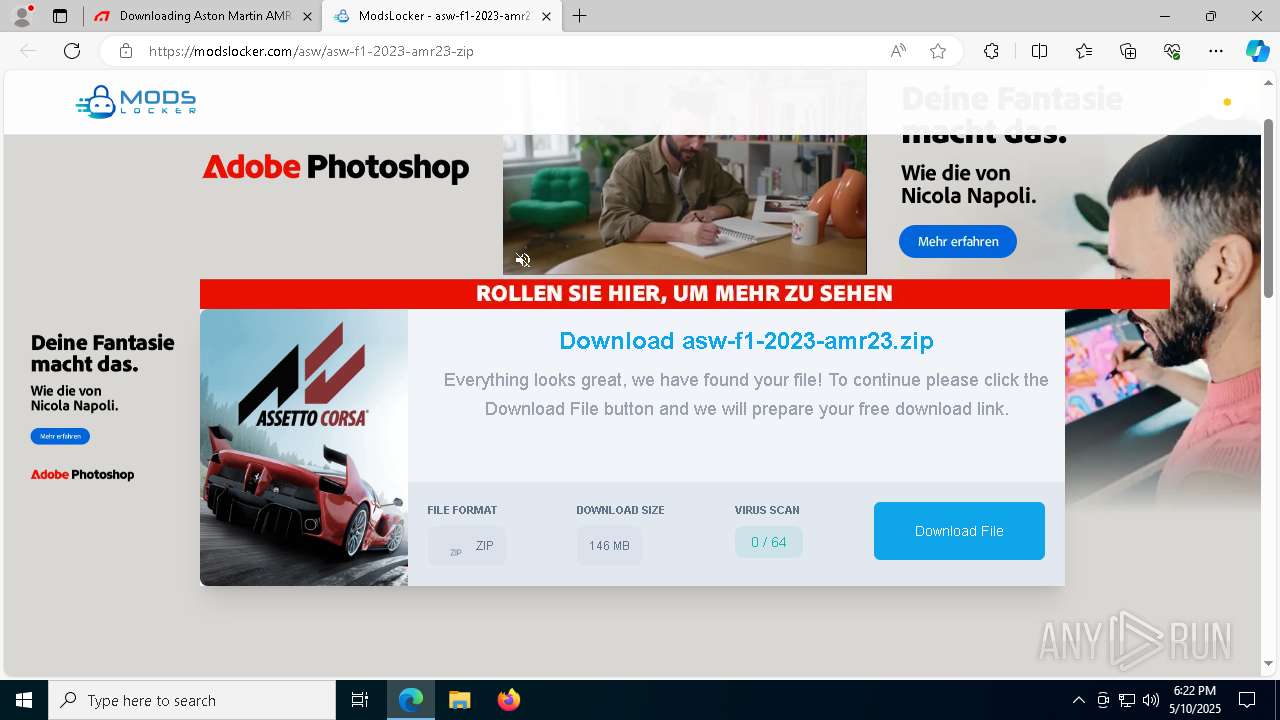Open Microsoft Edge from taskbar

tap(411, 700)
